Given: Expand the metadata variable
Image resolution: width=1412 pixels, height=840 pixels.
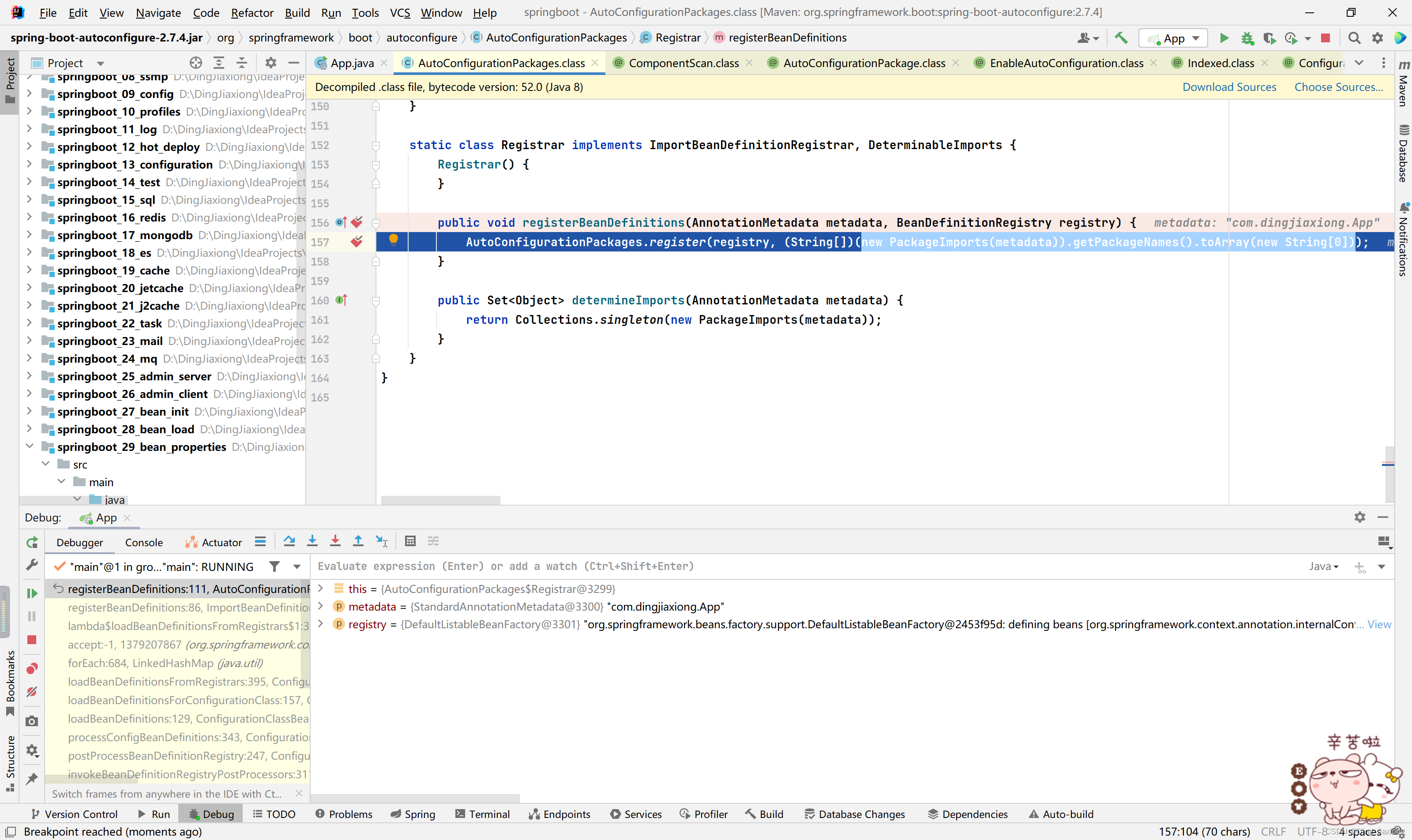Looking at the screenshot, I should [x=321, y=606].
